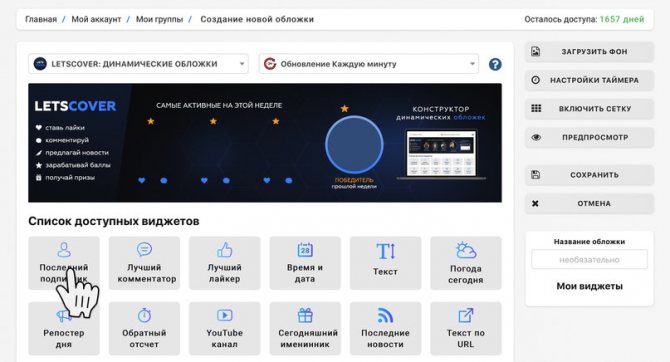Add the Погода сегодня widget

[466, 263]
